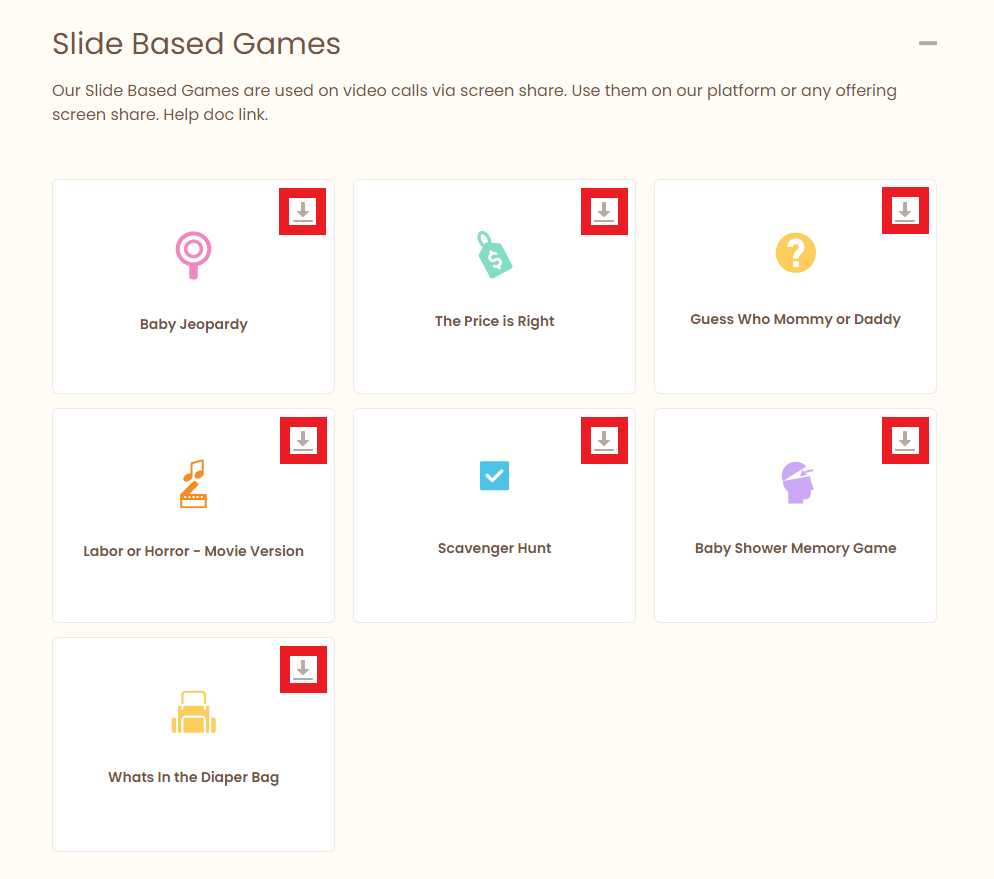Download Labor or Horror Movie Version
Viewport: 994px width, 879px height.
click(x=303, y=440)
